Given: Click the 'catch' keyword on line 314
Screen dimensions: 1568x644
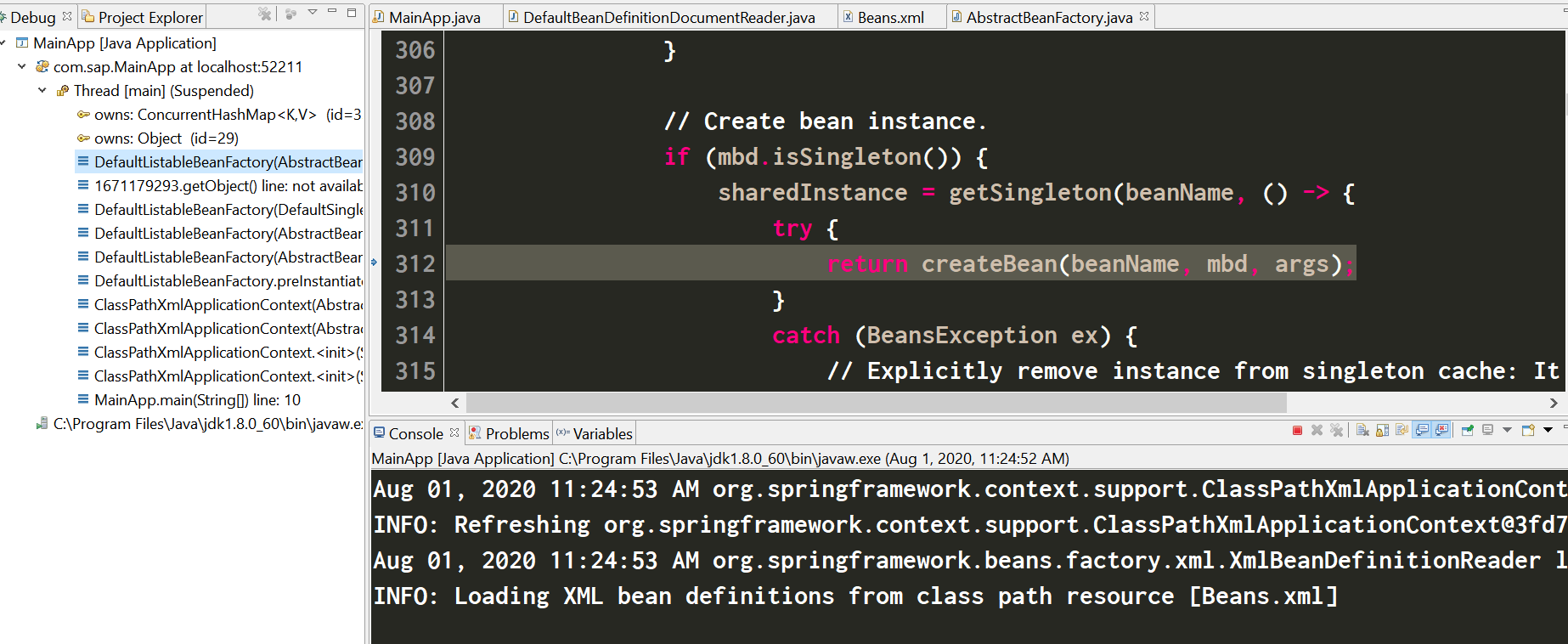Looking at the screenshot, I should click(x=806, y=336).
